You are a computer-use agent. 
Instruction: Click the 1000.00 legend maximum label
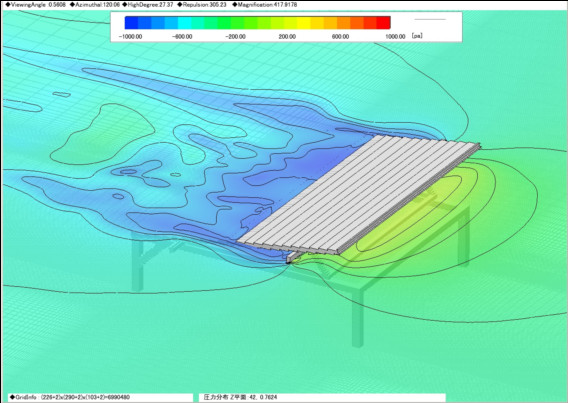coord(395,37)
